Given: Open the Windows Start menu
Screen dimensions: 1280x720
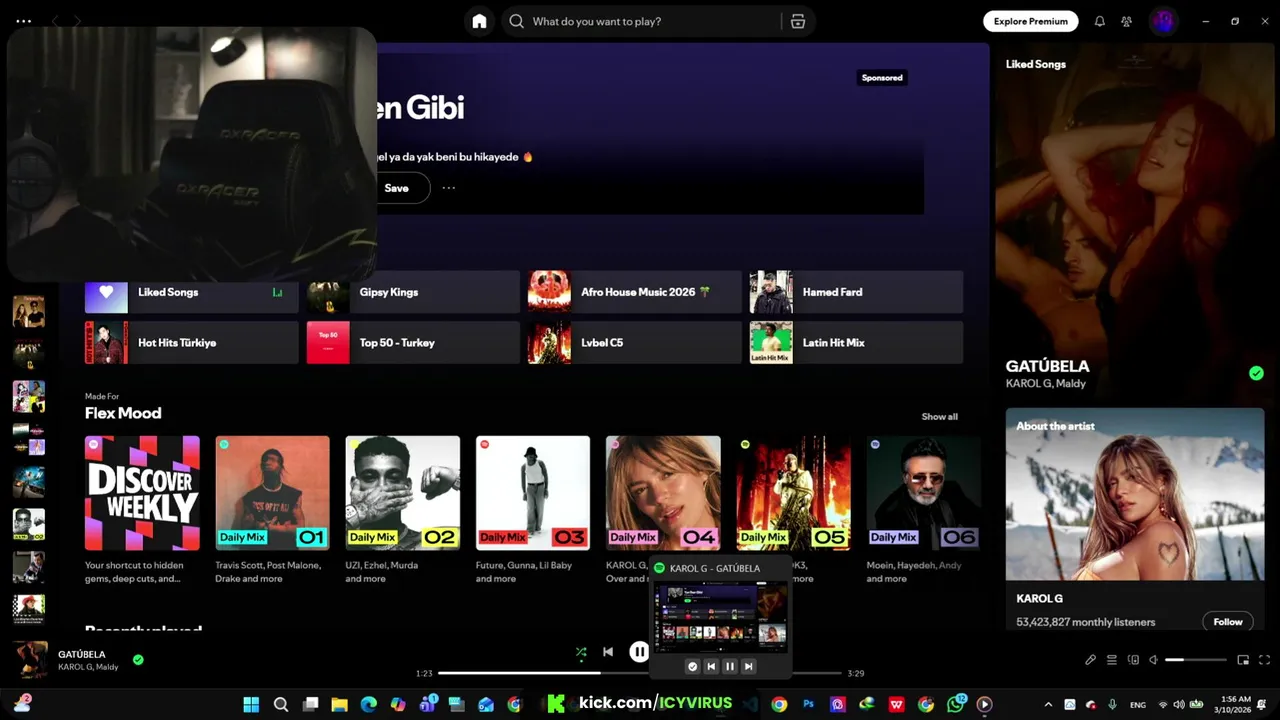Looking at the screenshot, I should [251, 704].
